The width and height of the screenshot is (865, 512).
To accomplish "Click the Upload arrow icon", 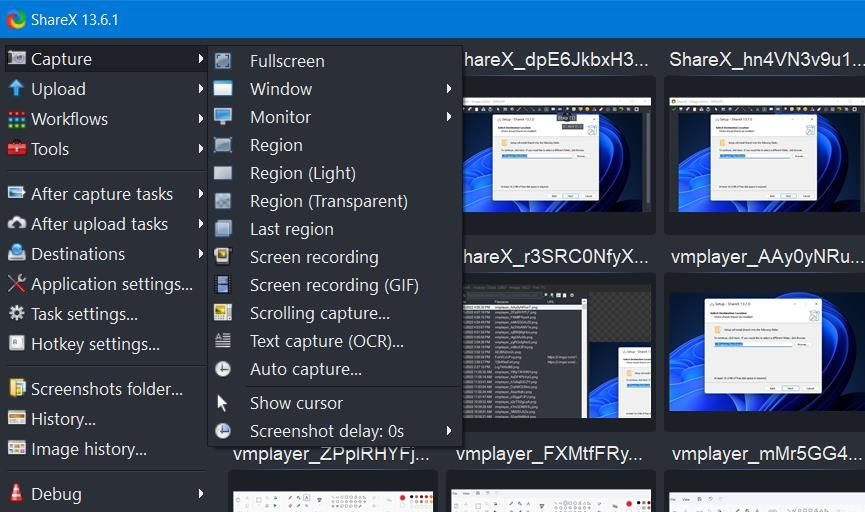I will [x=17, y=88].
